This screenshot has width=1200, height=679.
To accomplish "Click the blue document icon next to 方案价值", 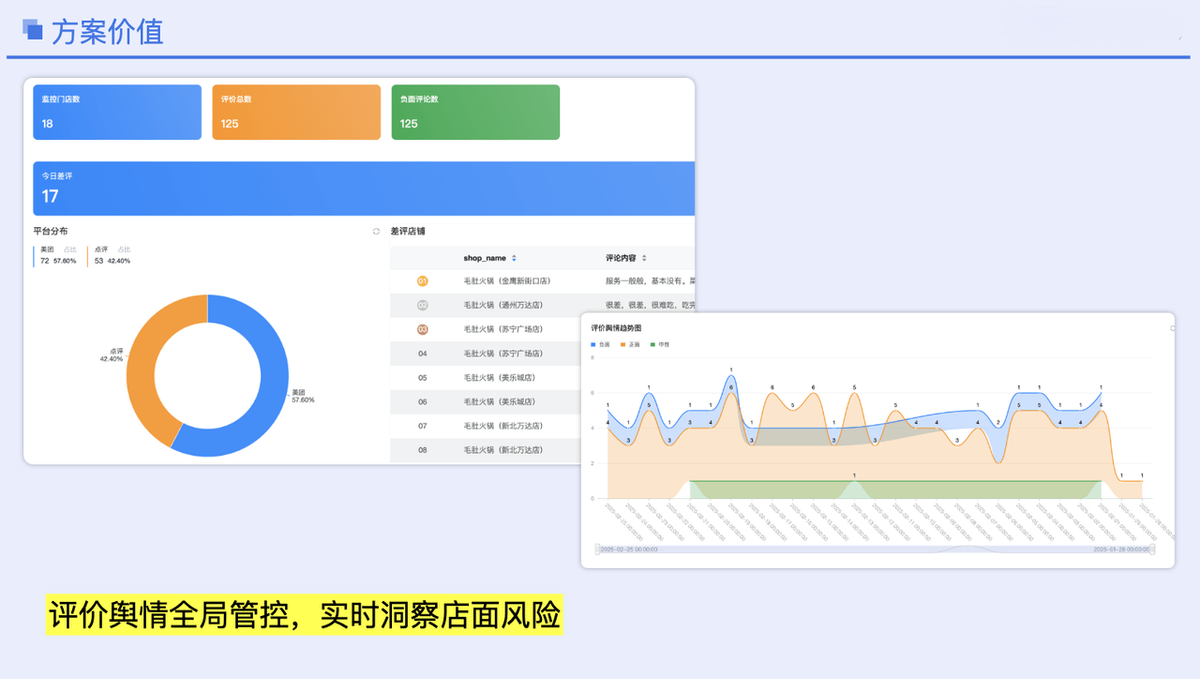I will (33, 31).
